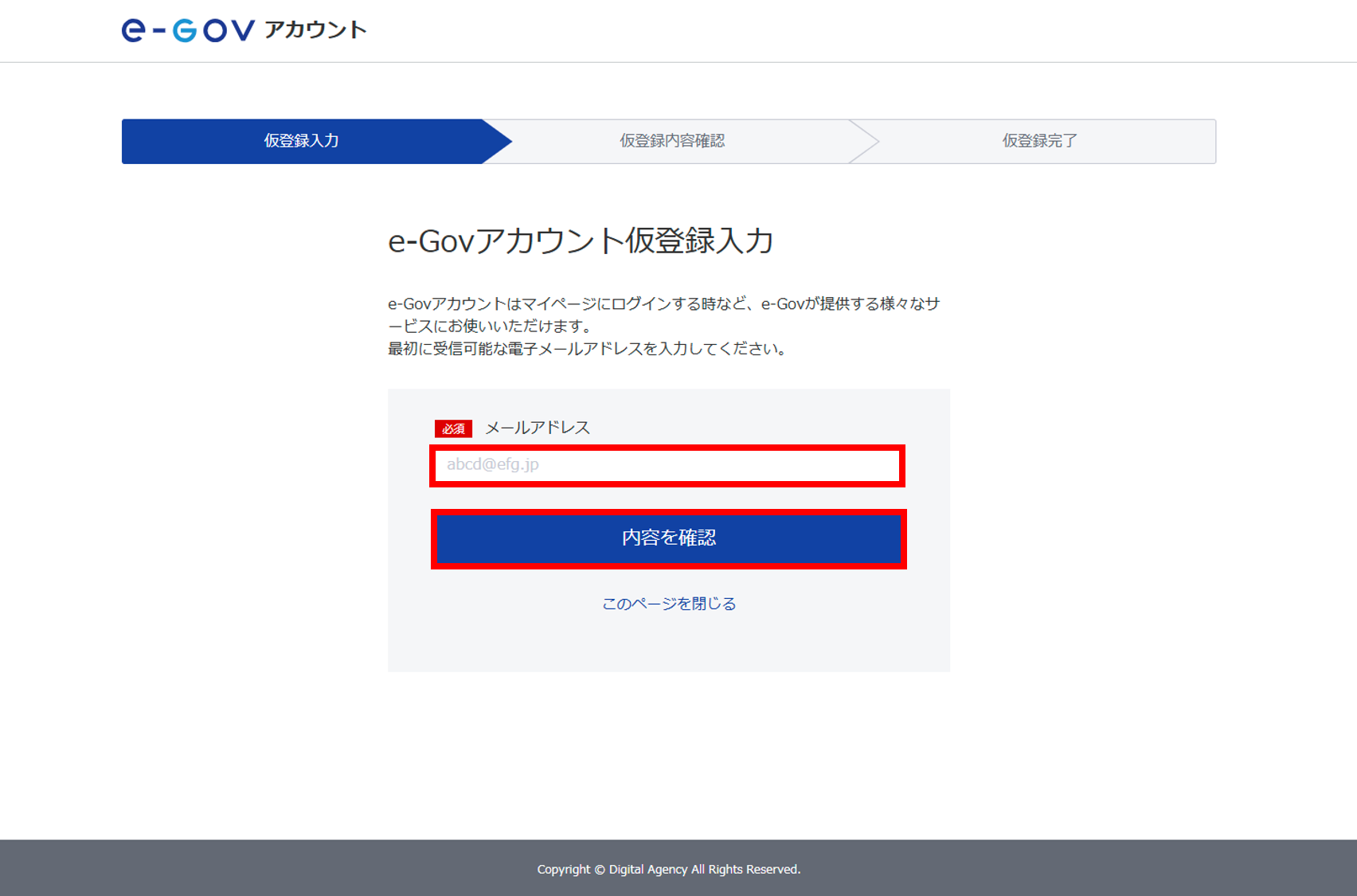Focus the メールアドレス input field
This screenshot has width=1357, height=896.
(x=667, y=465)
